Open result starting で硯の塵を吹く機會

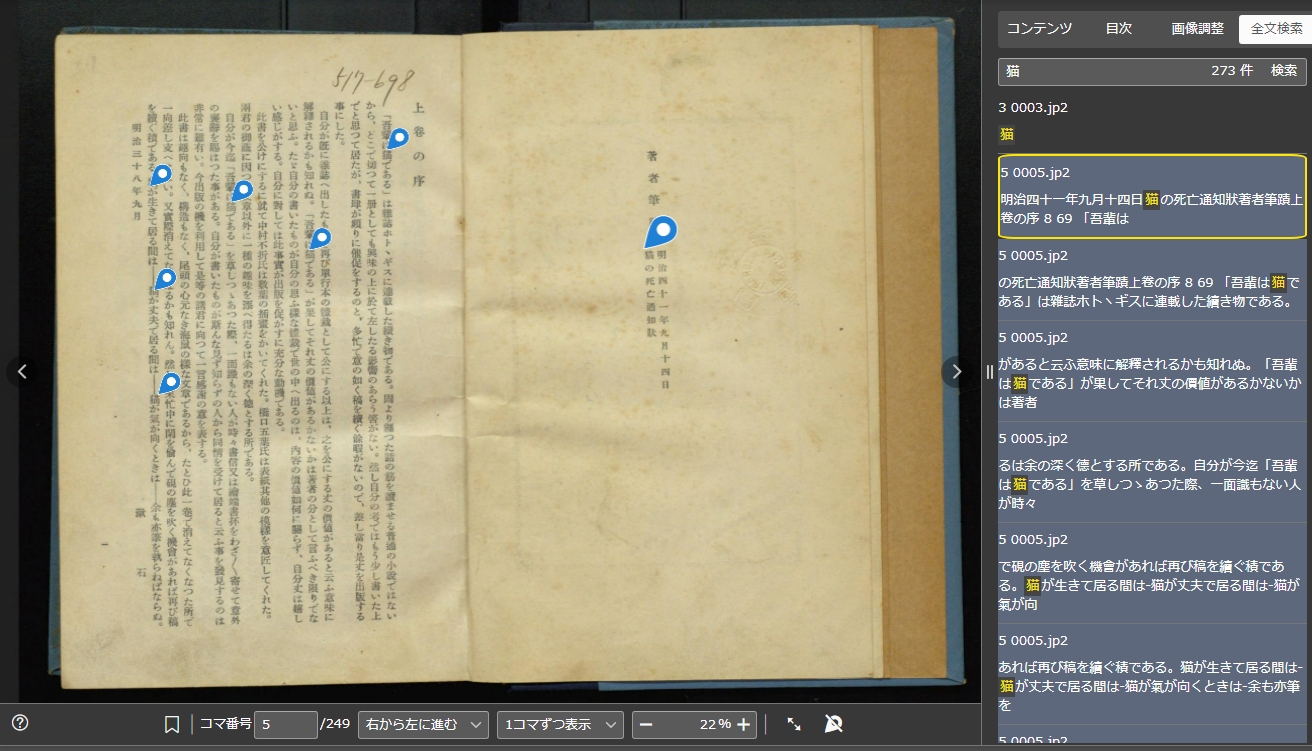(x=1152, y=573)
